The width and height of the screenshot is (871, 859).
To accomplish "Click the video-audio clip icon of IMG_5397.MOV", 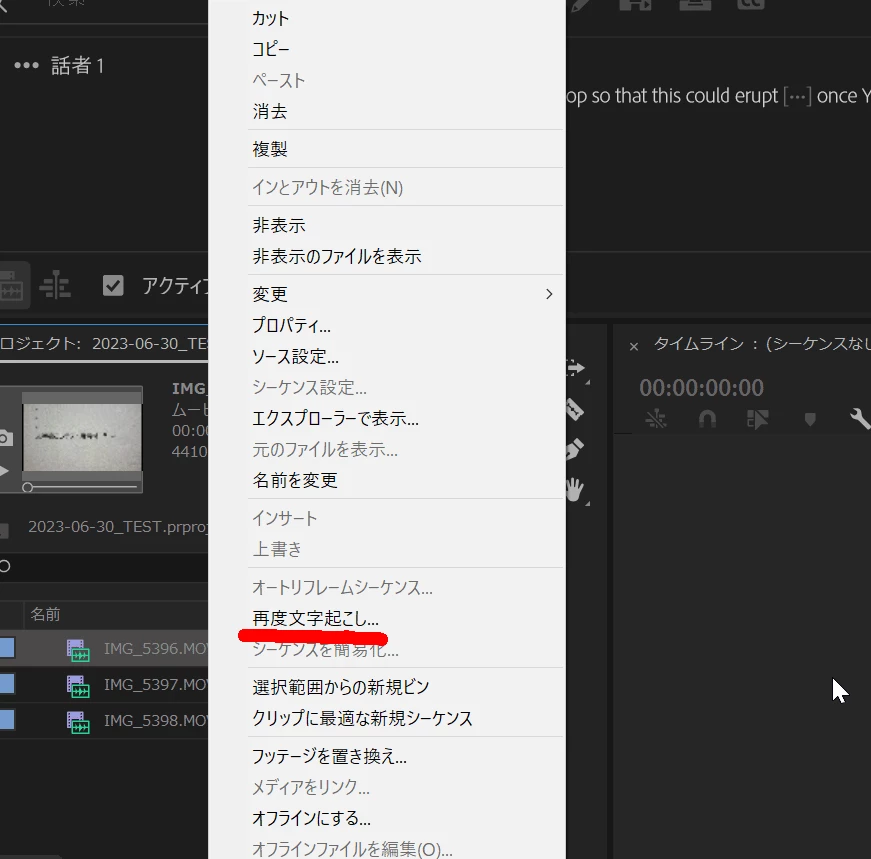I will pos(78,685).
